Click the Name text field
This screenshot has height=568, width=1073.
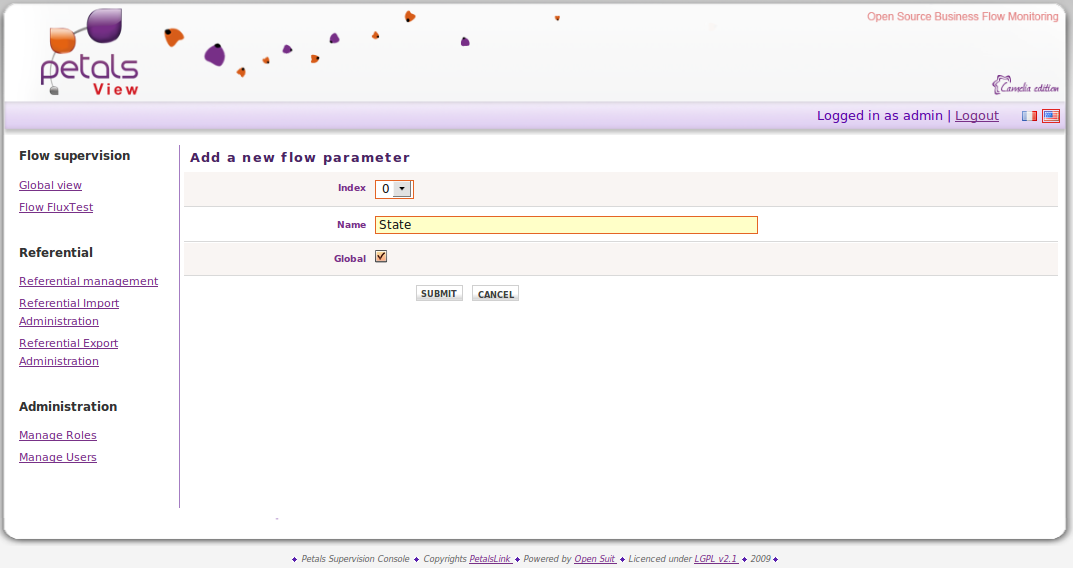566,225
